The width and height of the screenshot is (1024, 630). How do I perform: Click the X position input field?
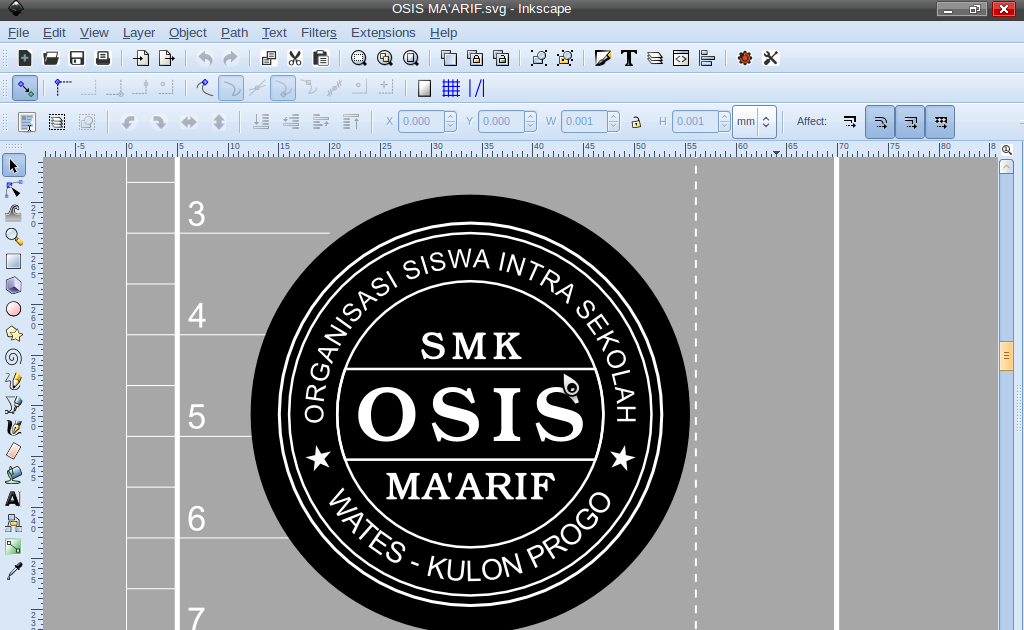[x=421, y=121]
